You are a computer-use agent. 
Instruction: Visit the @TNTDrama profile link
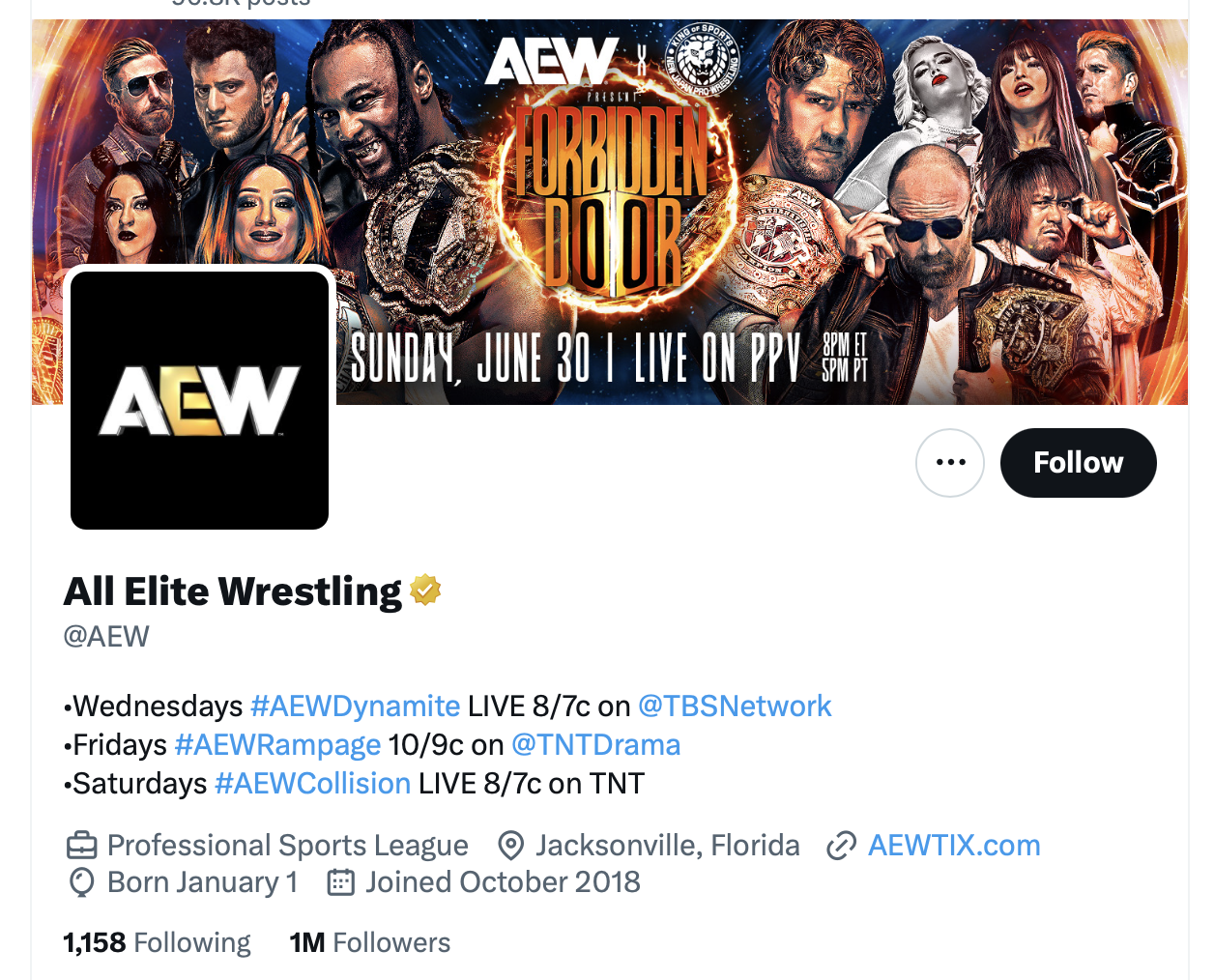(595, 745)
